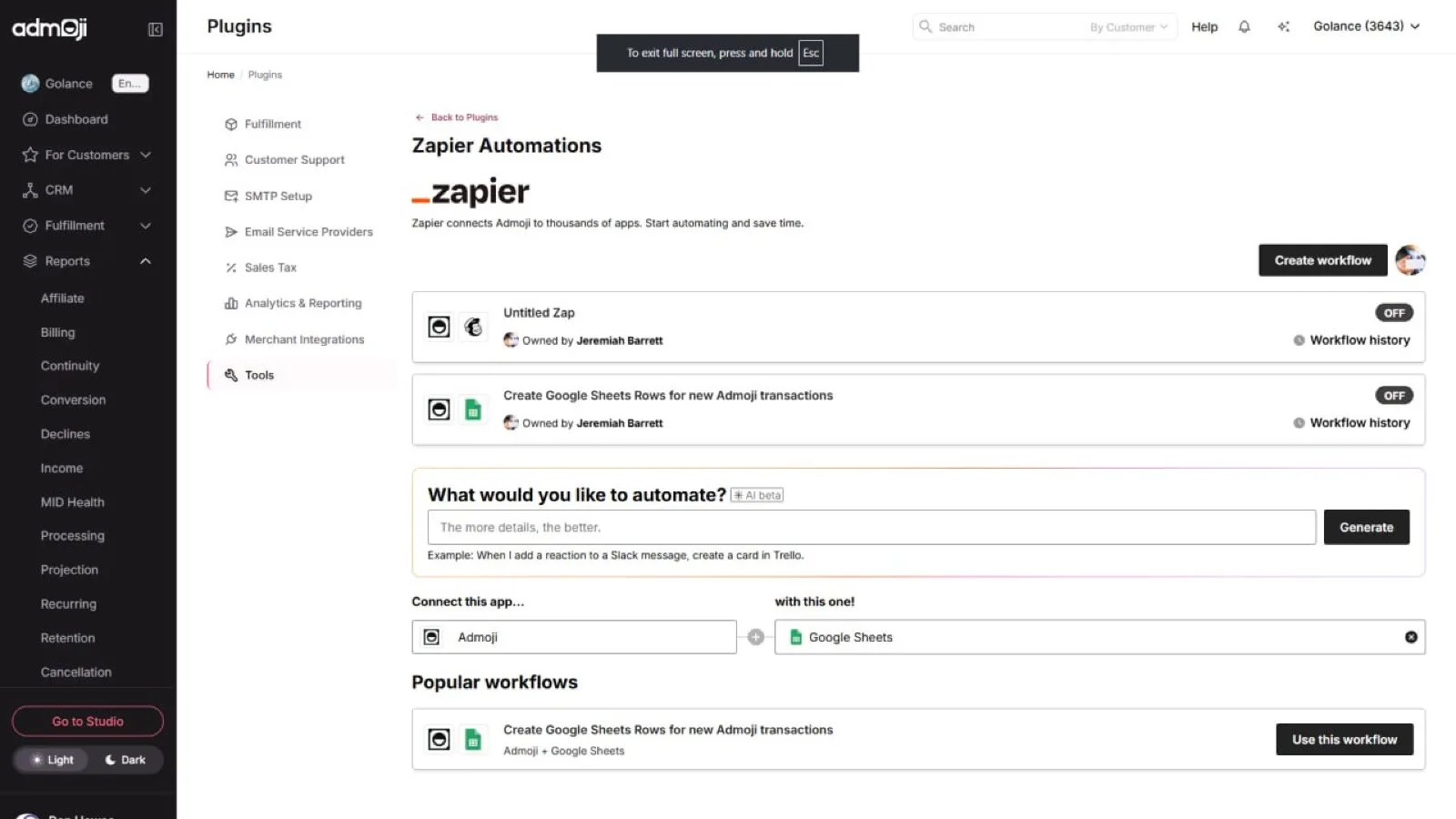The width and height of the screenshot is (1456, 819).
Task: Click Home breadcrumb link
Action: [x=220, y=75]
